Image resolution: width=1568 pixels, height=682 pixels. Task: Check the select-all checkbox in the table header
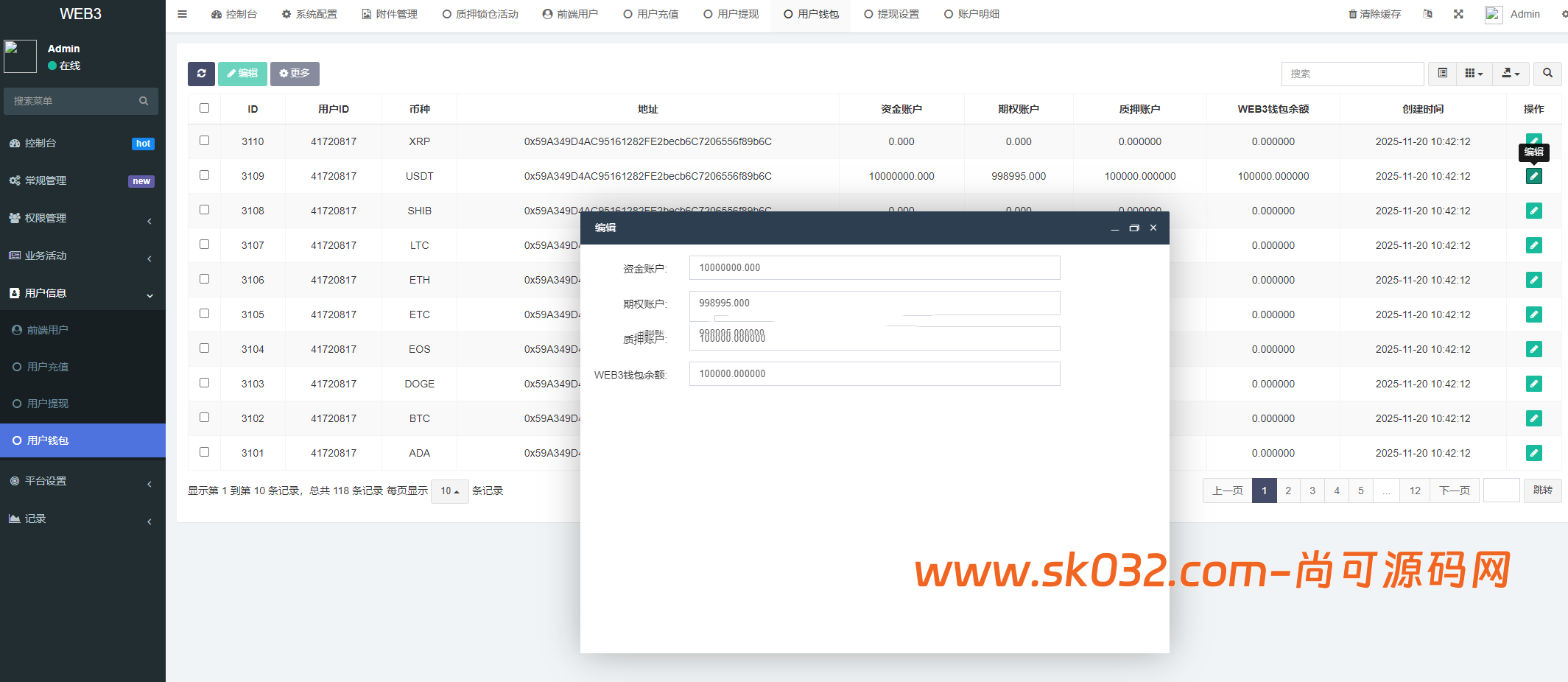click(204, 108)
